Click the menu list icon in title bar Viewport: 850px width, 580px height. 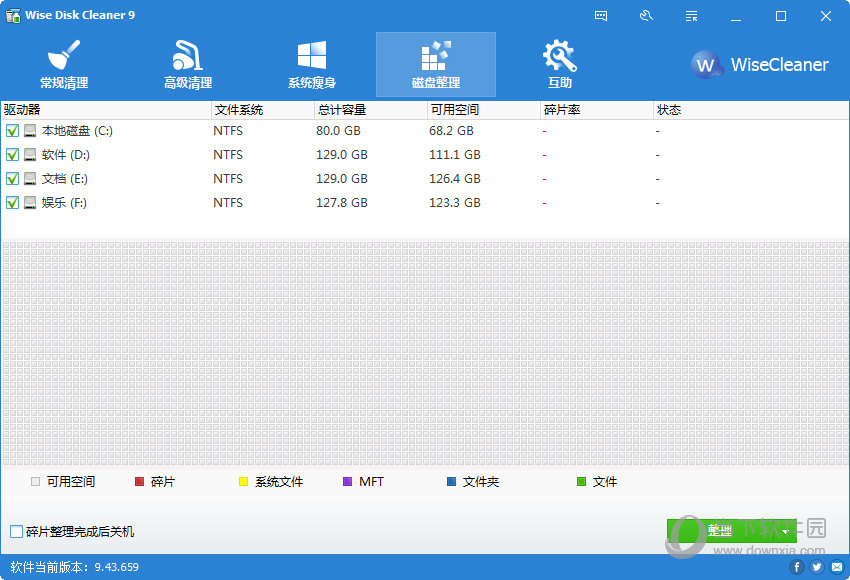point(691,16)
